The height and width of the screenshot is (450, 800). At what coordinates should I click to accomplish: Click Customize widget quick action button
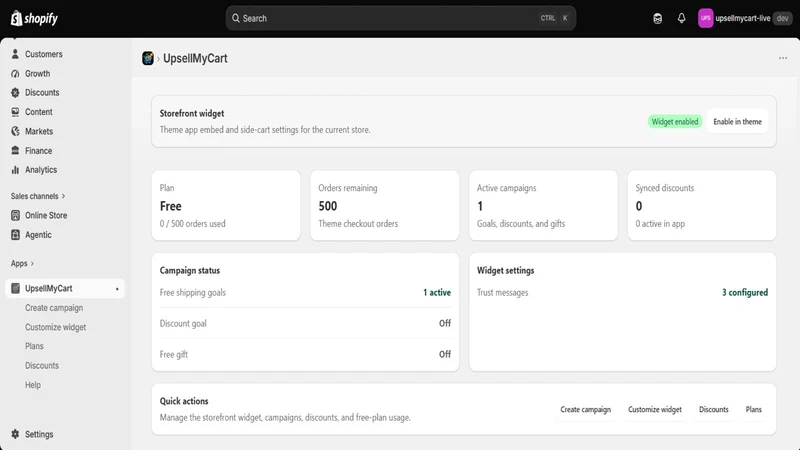(655, 409)
